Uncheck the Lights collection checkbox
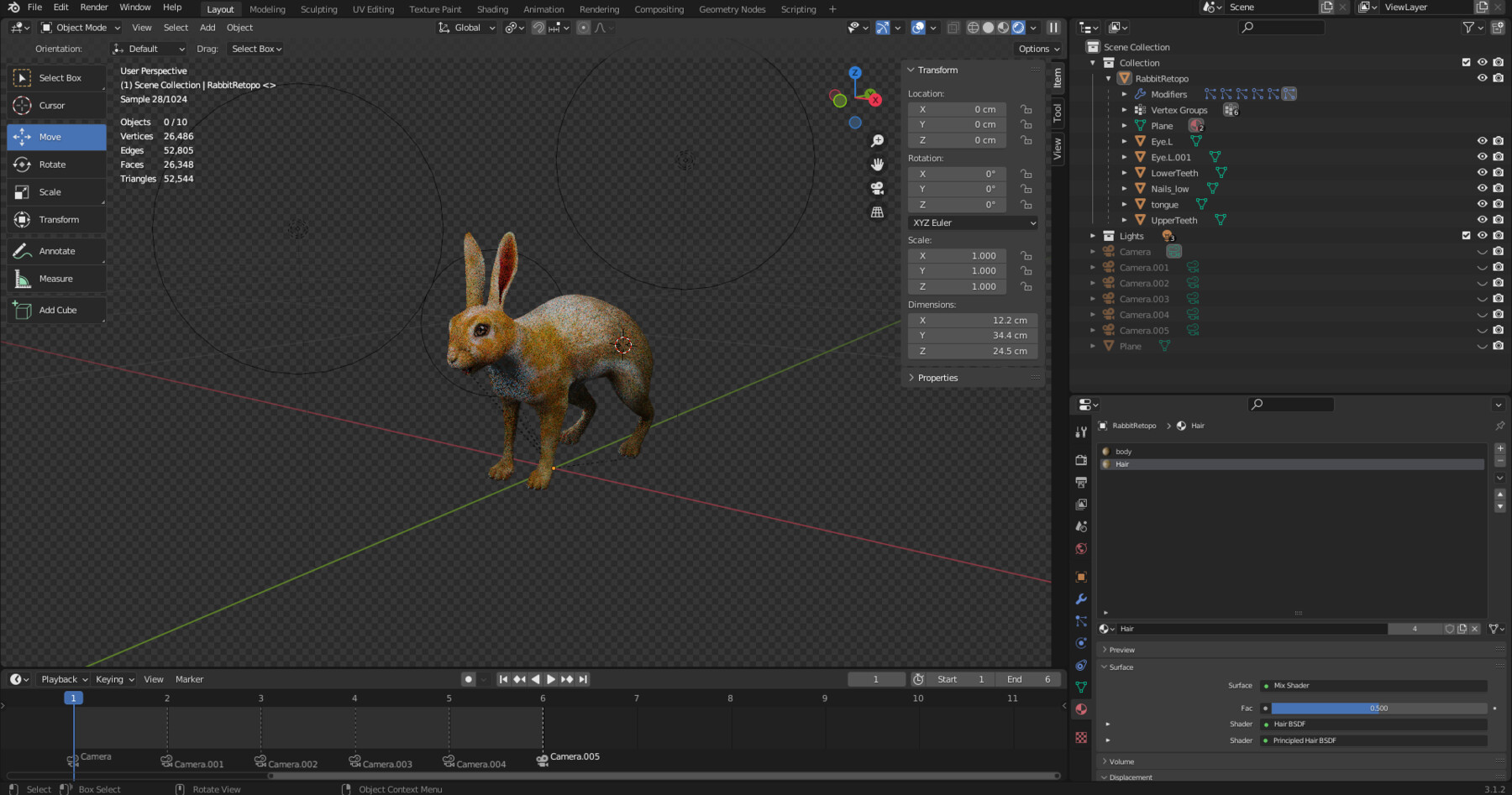Image resolution: width=1512 pixels, height=795 pixels. tap(1466, 236)
